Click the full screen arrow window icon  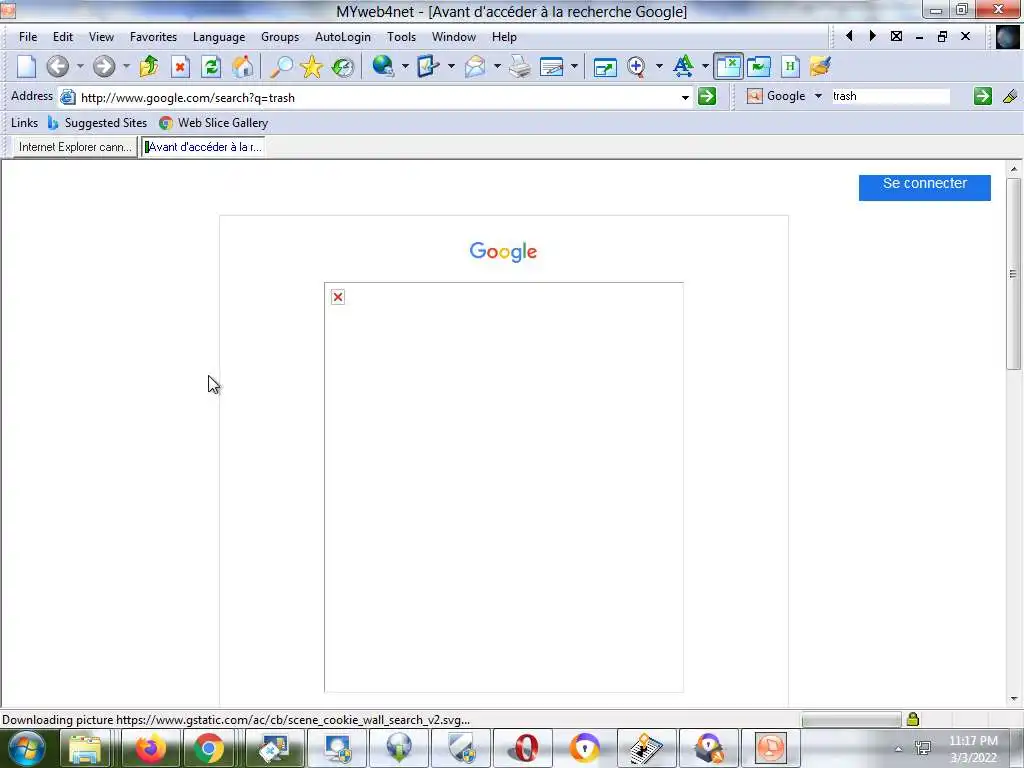click(x=605, y=67)
